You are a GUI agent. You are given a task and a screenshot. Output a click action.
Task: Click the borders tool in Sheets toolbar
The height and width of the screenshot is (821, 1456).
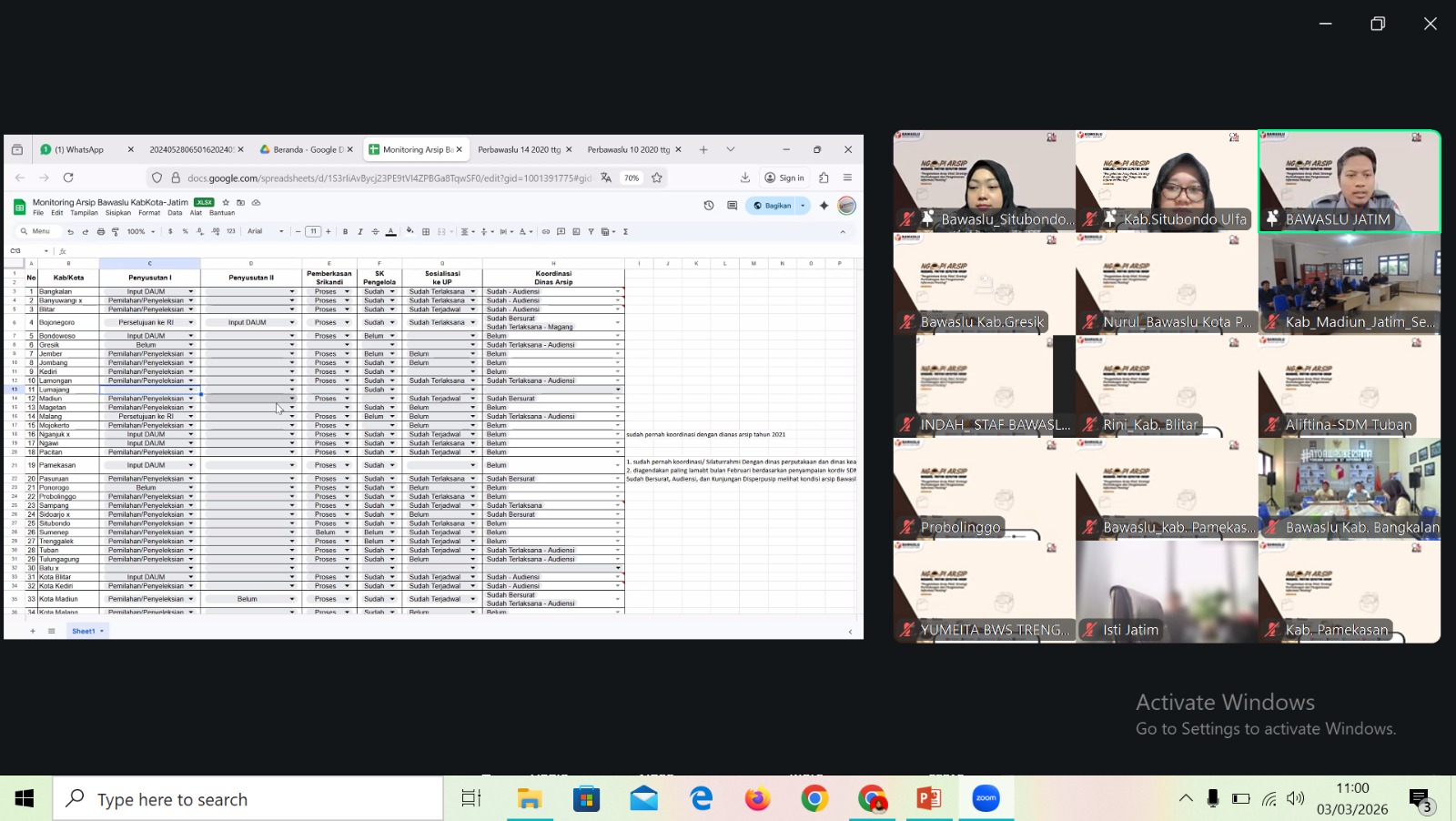[426, 231]
